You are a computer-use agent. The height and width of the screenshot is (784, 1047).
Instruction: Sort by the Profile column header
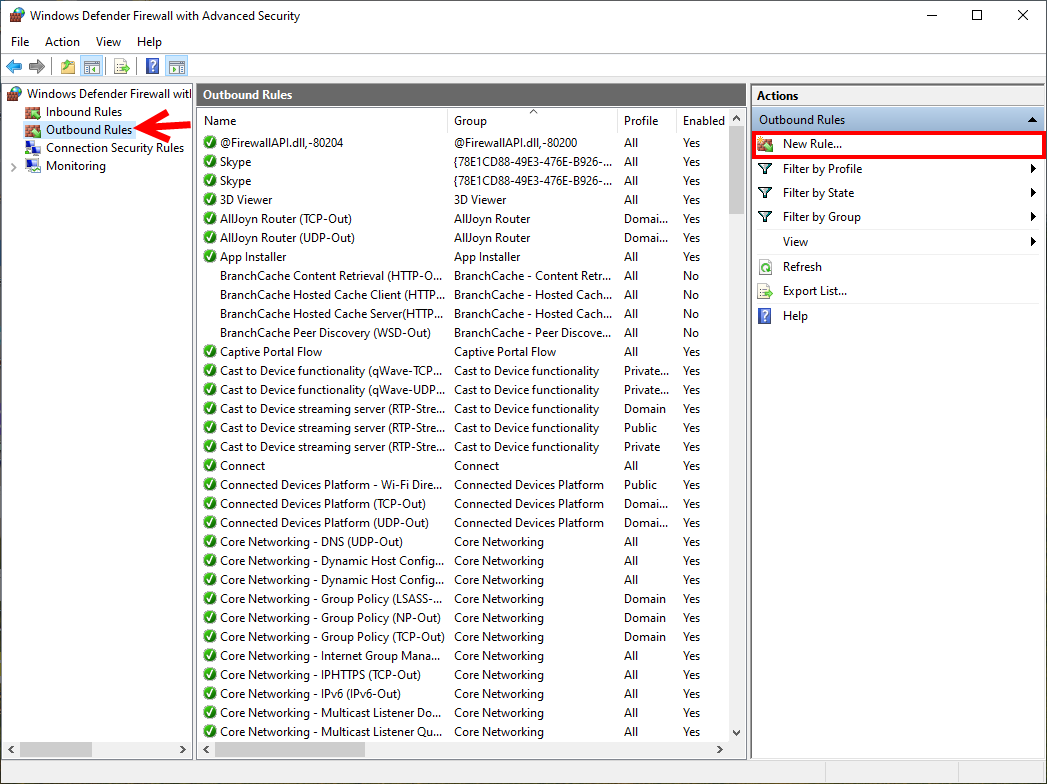point(647,121)
